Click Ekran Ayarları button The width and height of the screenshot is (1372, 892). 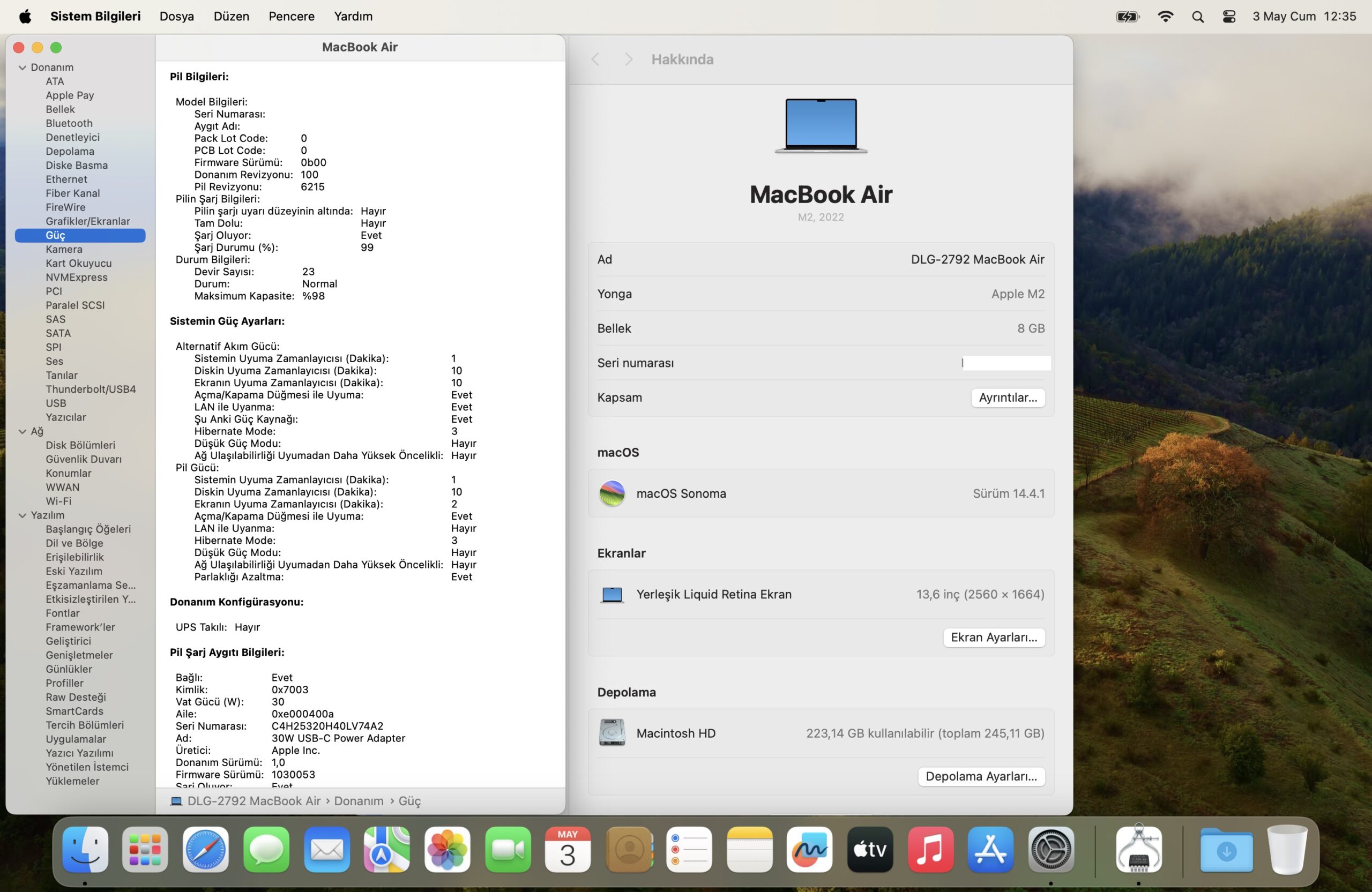point(994,638)
